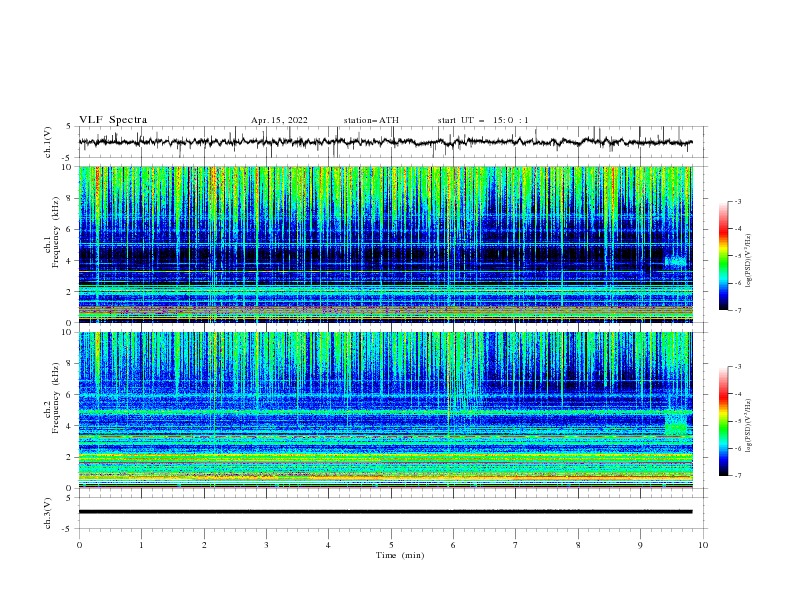Image resolution: width=792 pixels, height=612 pixels.
Task: Click time axis tick label "5"
Action: (391, 545)
